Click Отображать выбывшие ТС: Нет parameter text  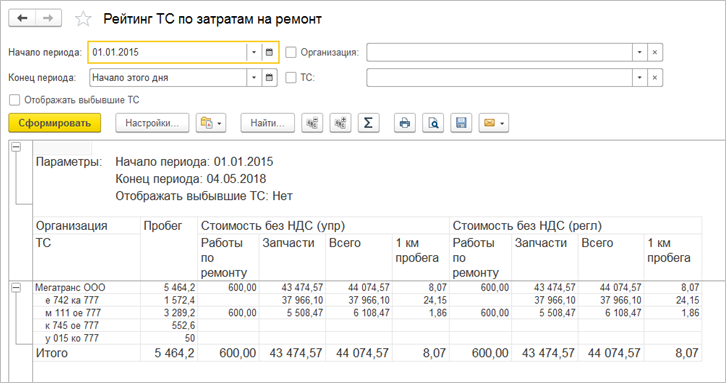204,196
